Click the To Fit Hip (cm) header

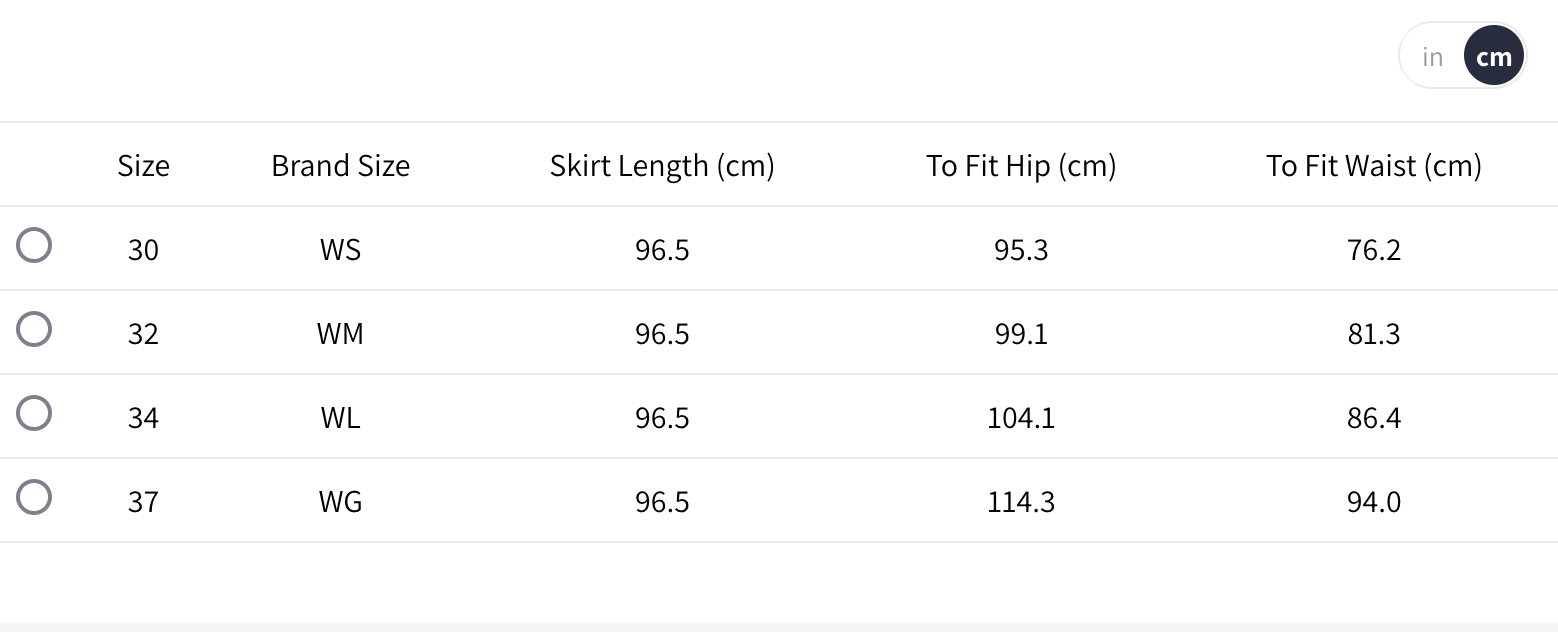click(x=1021, y=166)
